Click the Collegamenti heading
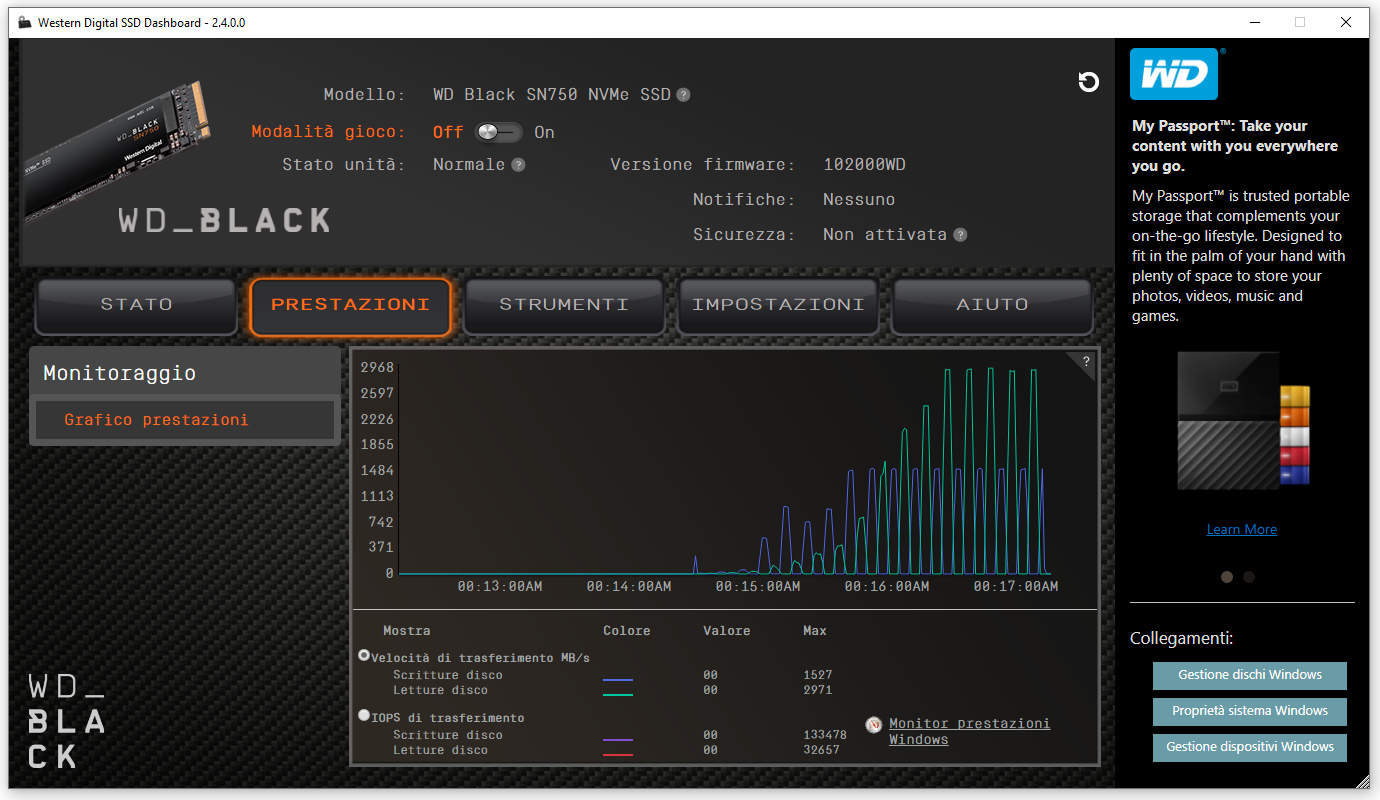 point(1181,638)
